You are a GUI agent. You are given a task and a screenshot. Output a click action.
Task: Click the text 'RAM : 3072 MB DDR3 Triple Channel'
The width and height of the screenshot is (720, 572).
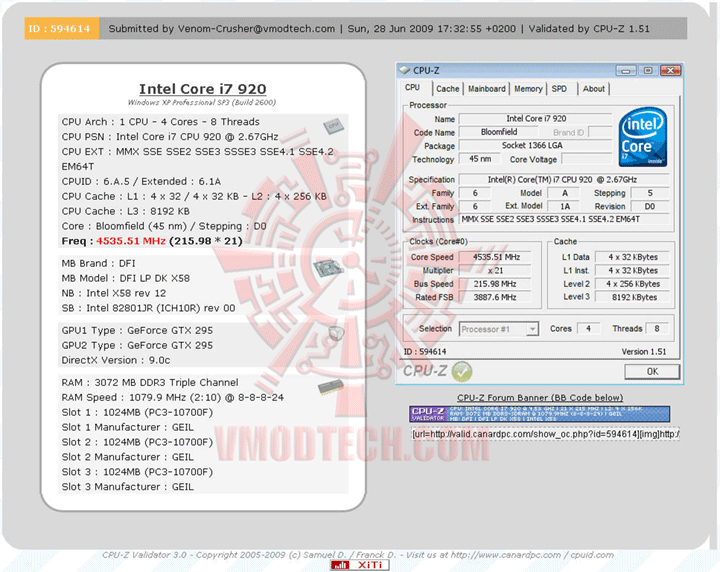click(150, 382)
